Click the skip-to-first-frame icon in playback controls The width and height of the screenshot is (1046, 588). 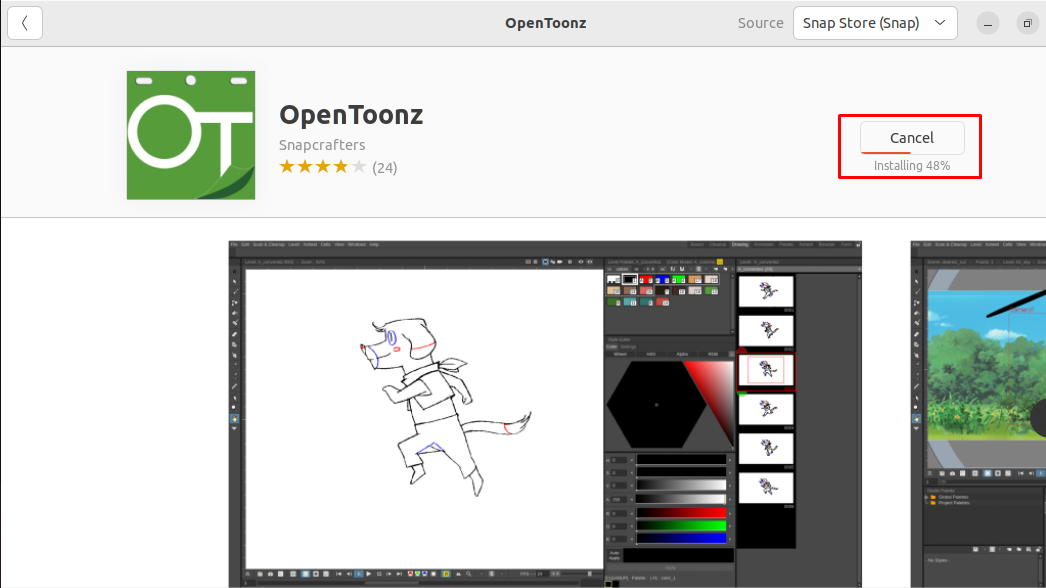tap(338, 574)
